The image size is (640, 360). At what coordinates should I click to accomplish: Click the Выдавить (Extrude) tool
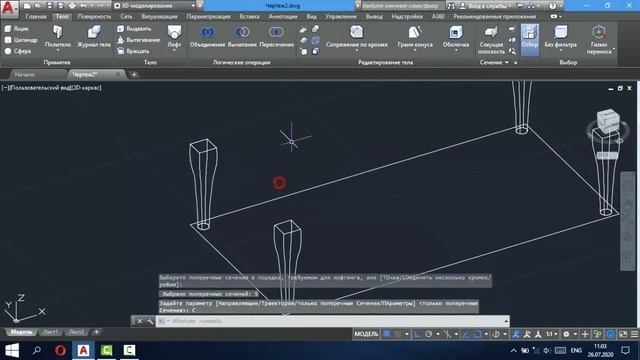point(134,29)
